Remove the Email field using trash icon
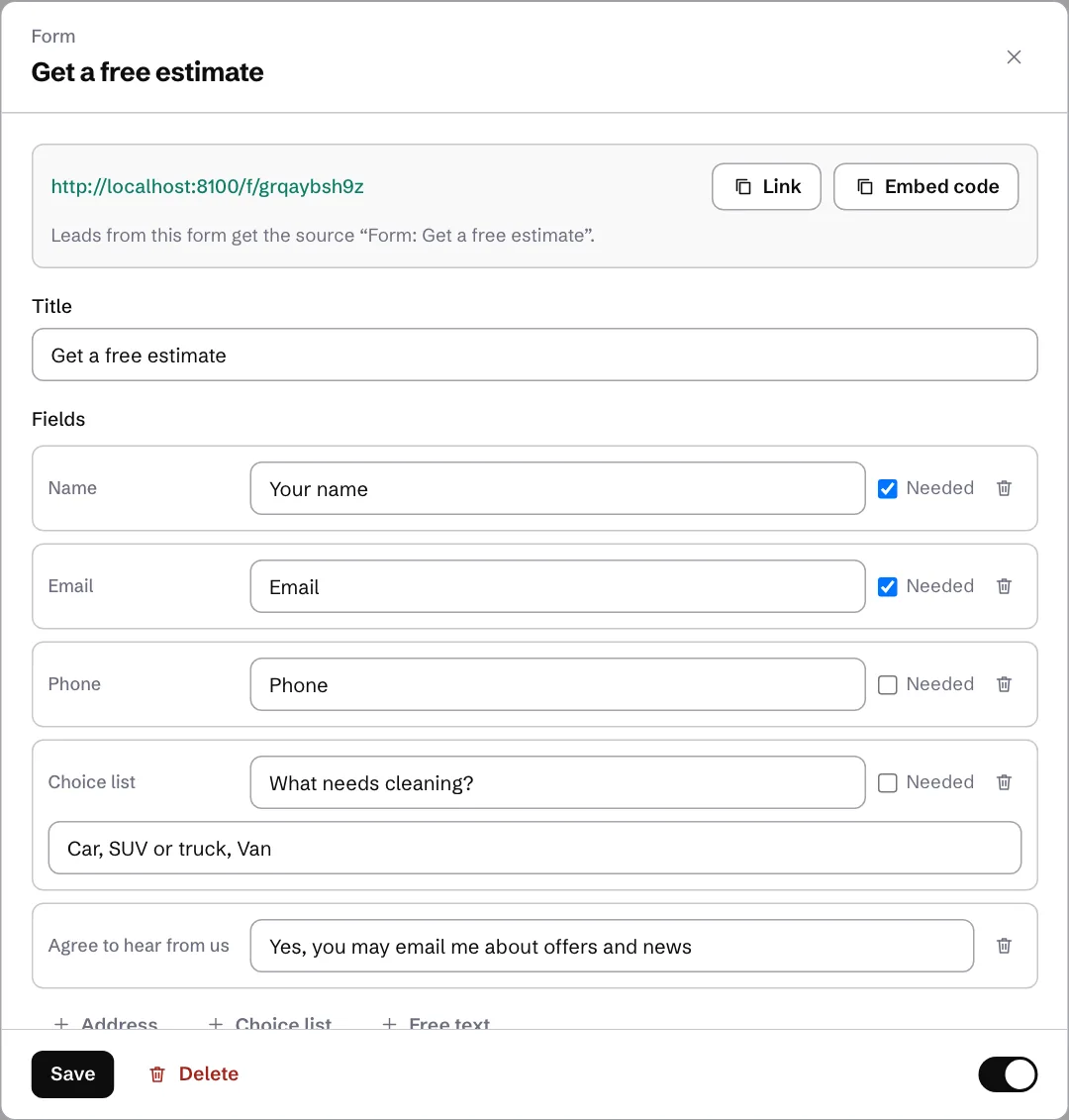The width and height of the screenshot is (1069, 1120). tap(1004, 586)
